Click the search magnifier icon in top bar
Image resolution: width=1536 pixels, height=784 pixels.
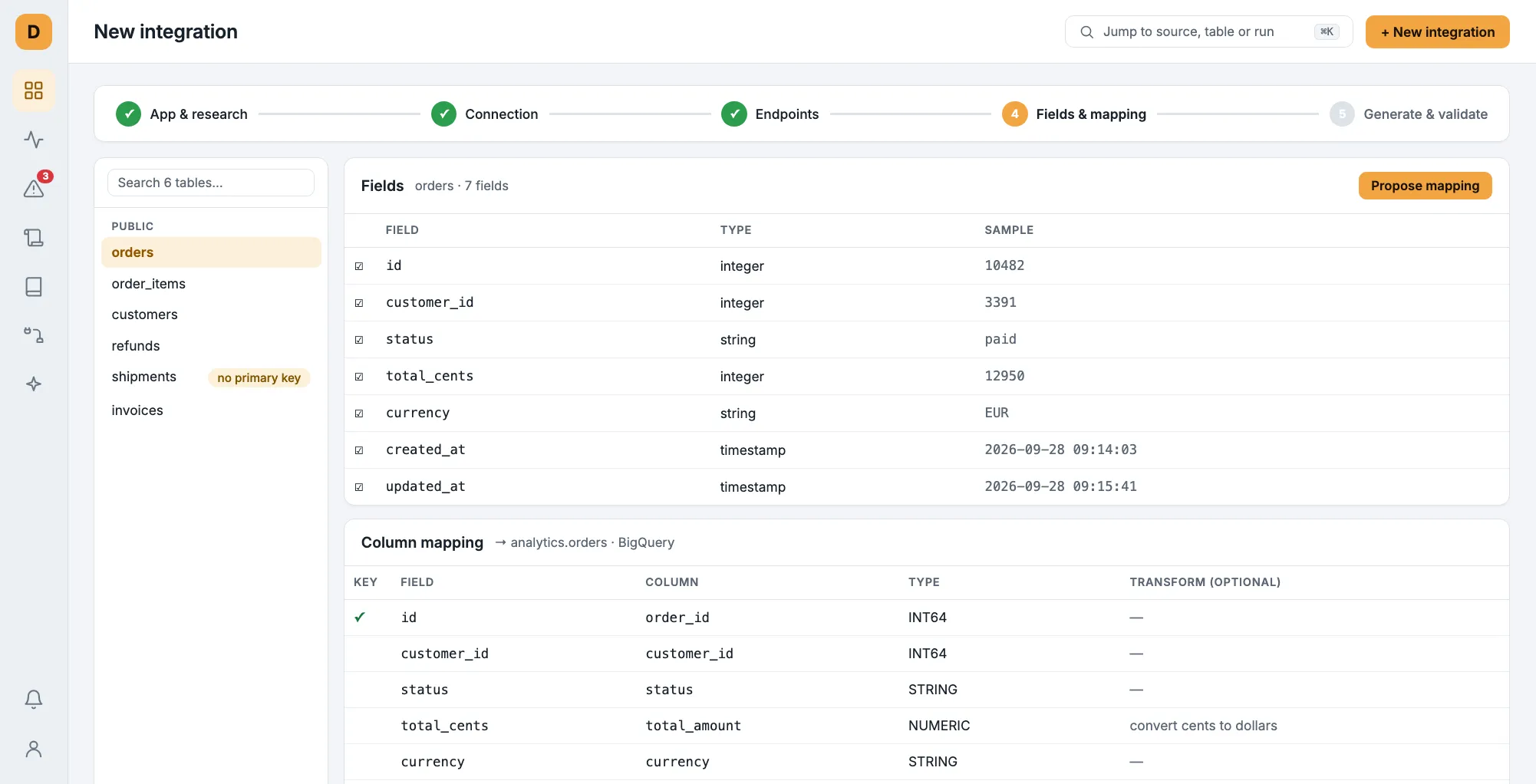coord(1086,32)
